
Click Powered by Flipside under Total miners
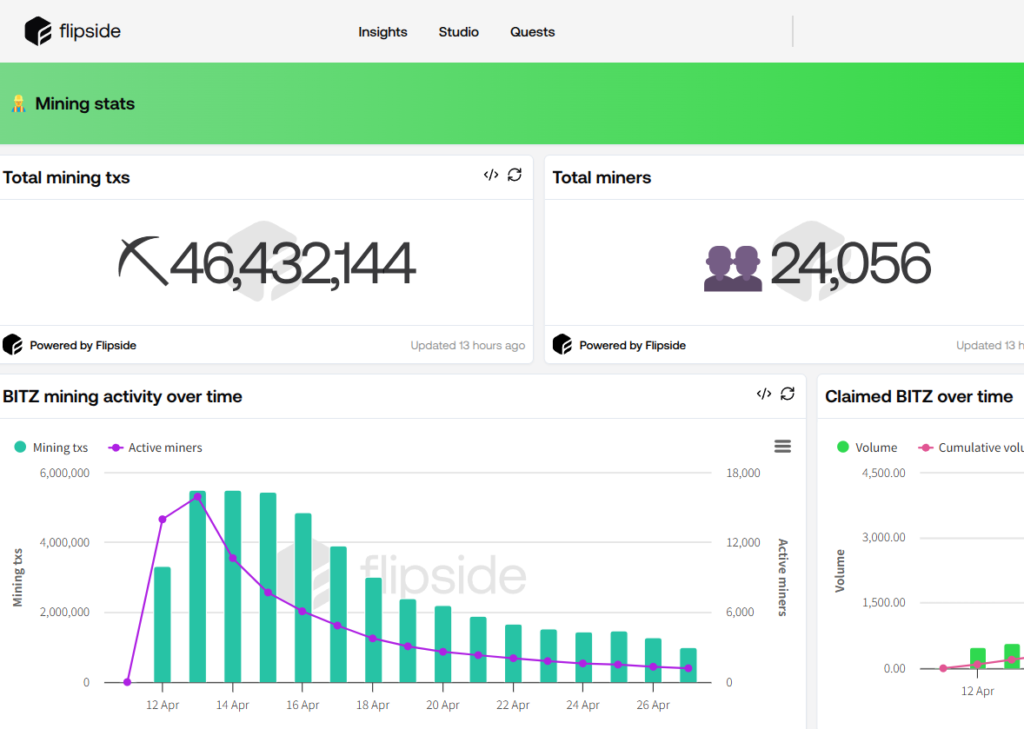tap(632, 346)
